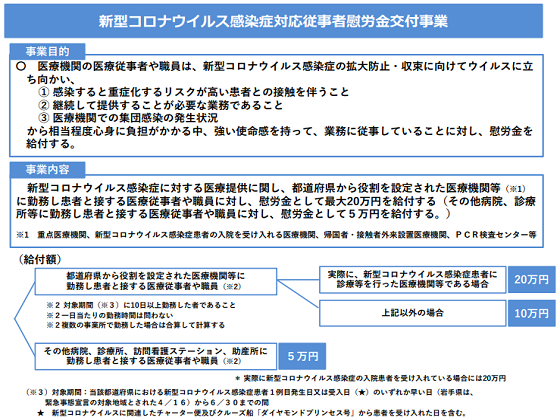Click the note ＊ 実際に新型コロナウイルス感染症の入院患者を受け入れている場合には20万円
The width and height of the screenshot is (560, 420).
(x=370, y=378)
